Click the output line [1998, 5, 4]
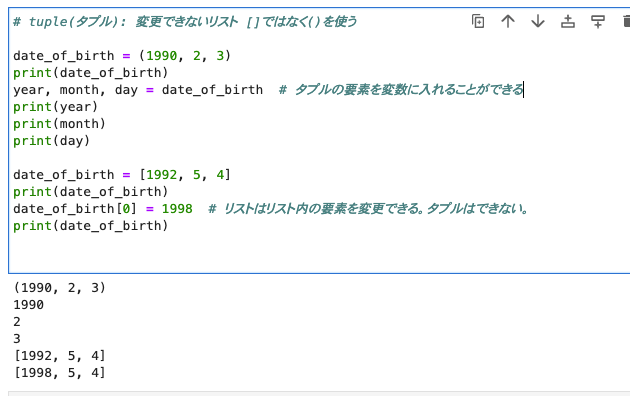The image size is (630, 396). click(x=59, y=373)
